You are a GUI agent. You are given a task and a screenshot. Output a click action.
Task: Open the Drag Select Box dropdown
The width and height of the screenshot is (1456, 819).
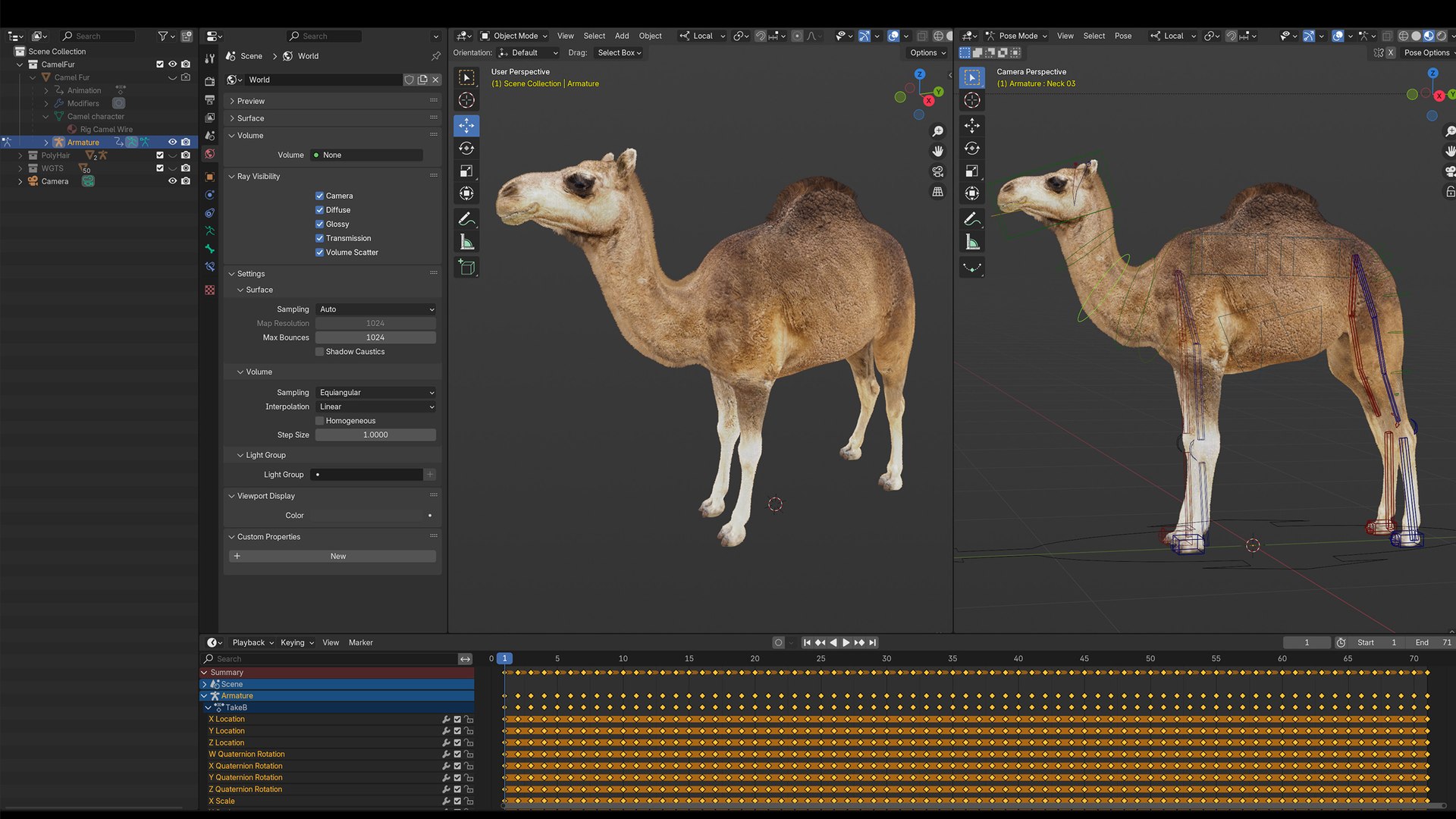(619, 53)
